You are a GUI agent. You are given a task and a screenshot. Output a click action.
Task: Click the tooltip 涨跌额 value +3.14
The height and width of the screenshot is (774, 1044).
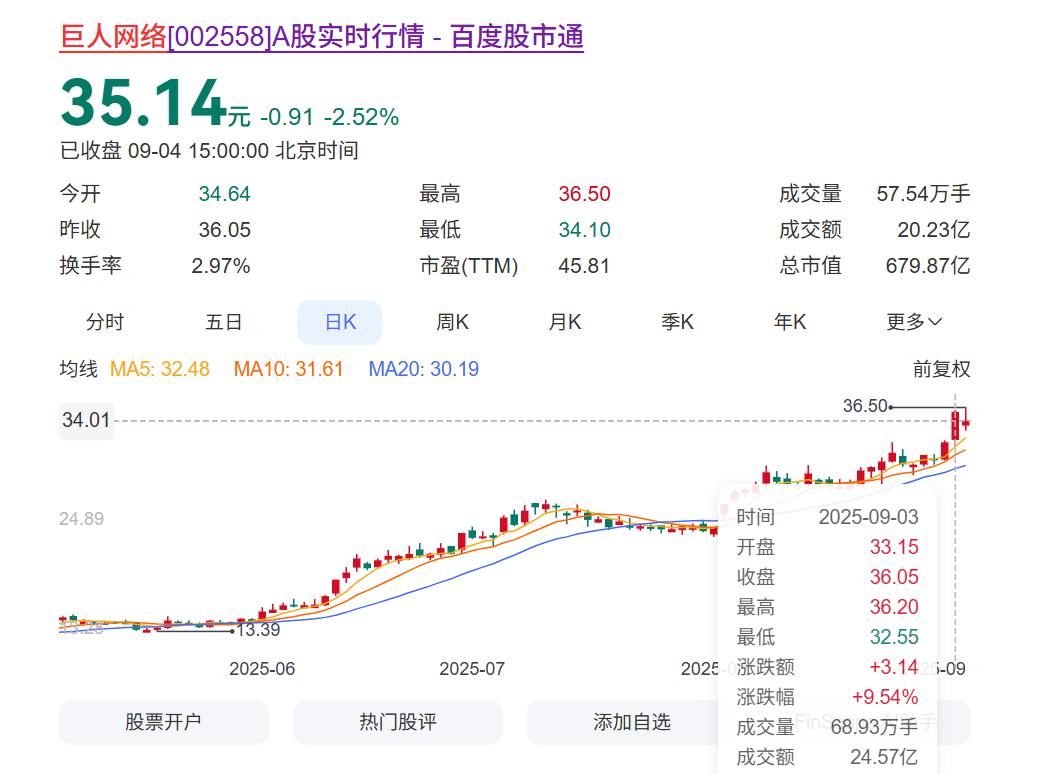click(894, 667)
